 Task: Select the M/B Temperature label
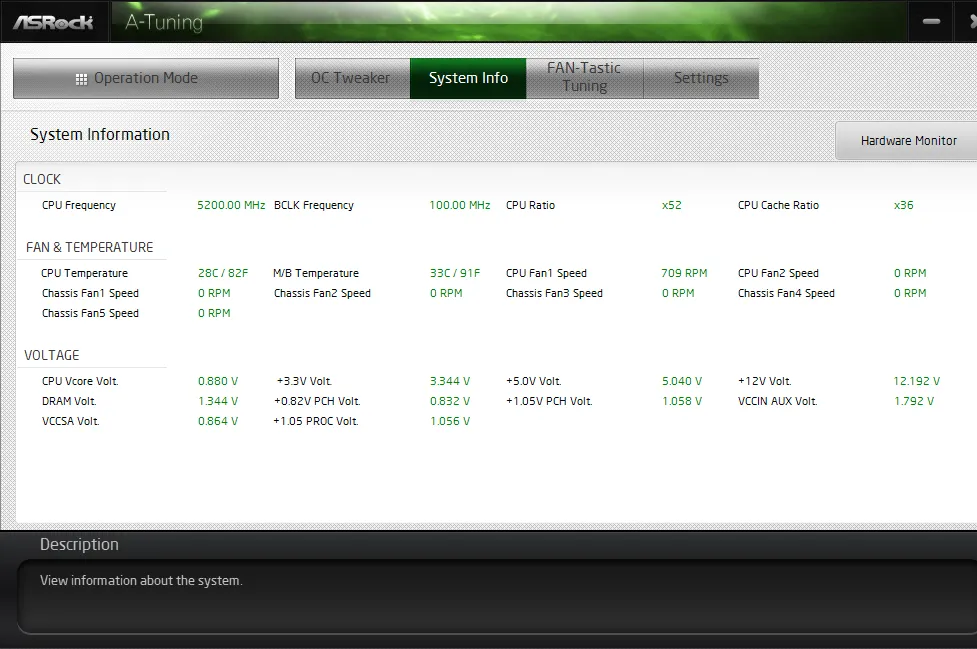click(x=316, y=273)
